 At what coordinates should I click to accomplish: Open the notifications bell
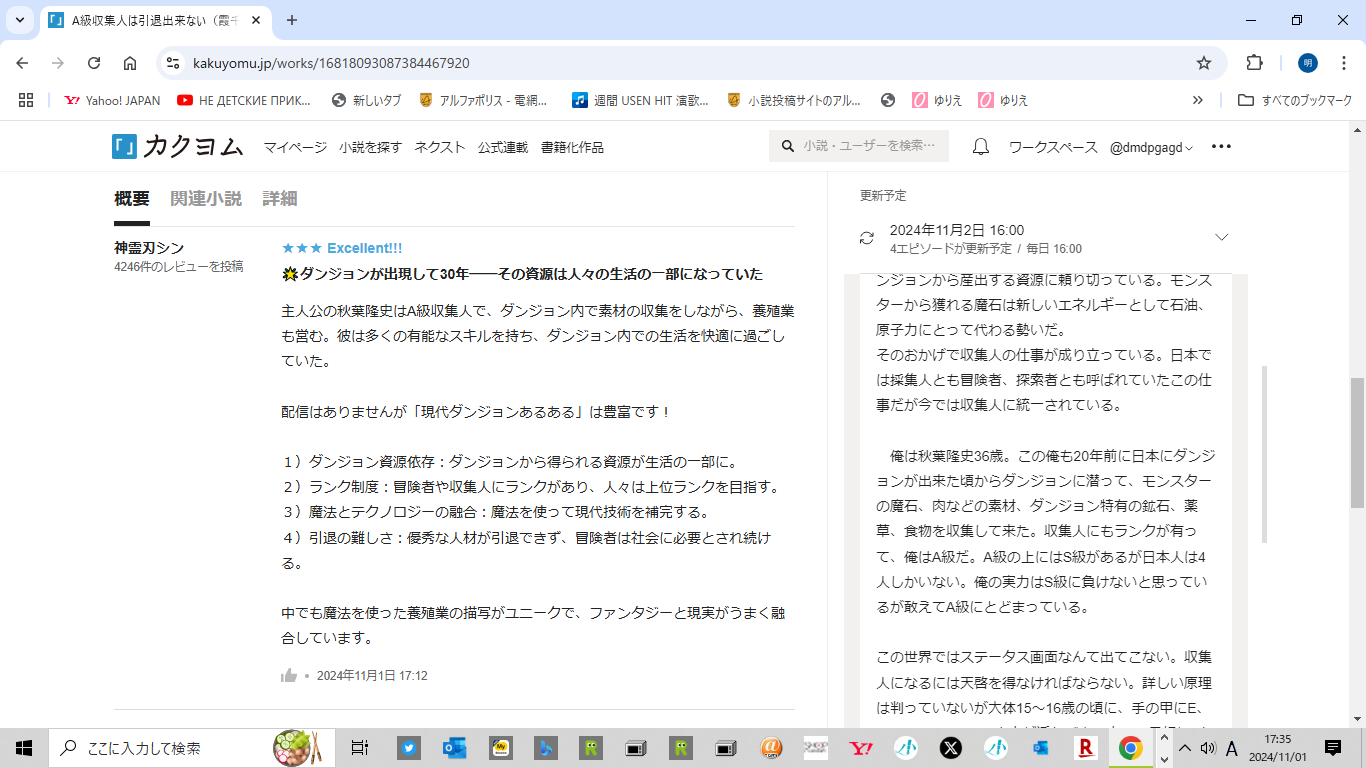pyautogui.click(x=981, y=147)
